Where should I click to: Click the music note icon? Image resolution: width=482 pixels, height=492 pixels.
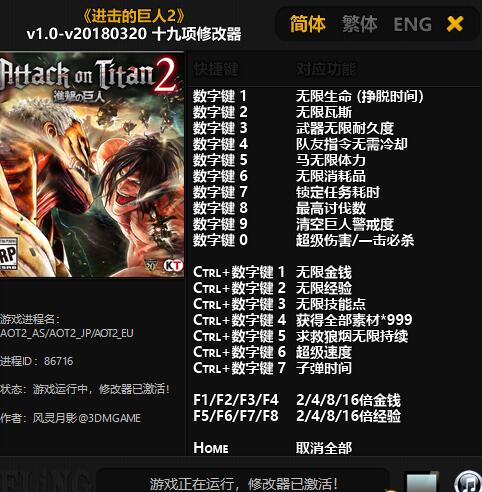pyautogui.click(x=468, y=483)
